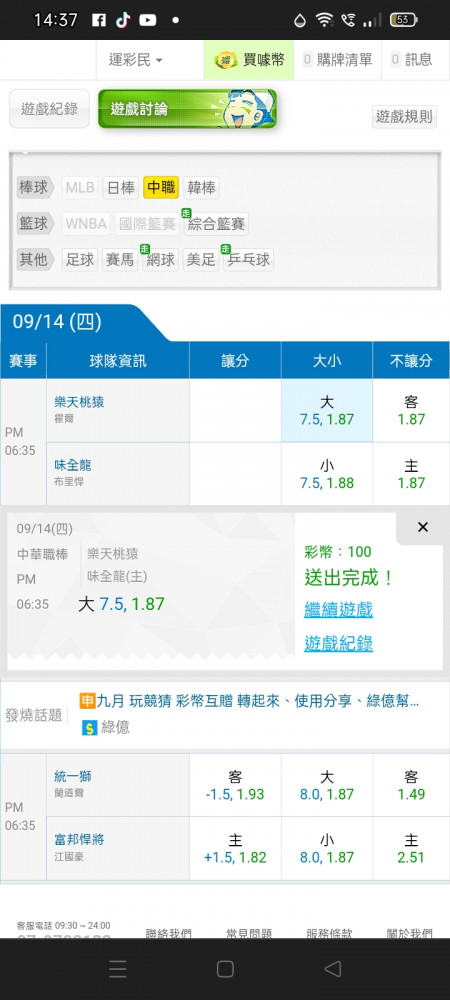Open 遊戲紀錄 button at top

[x=49, y=108]
